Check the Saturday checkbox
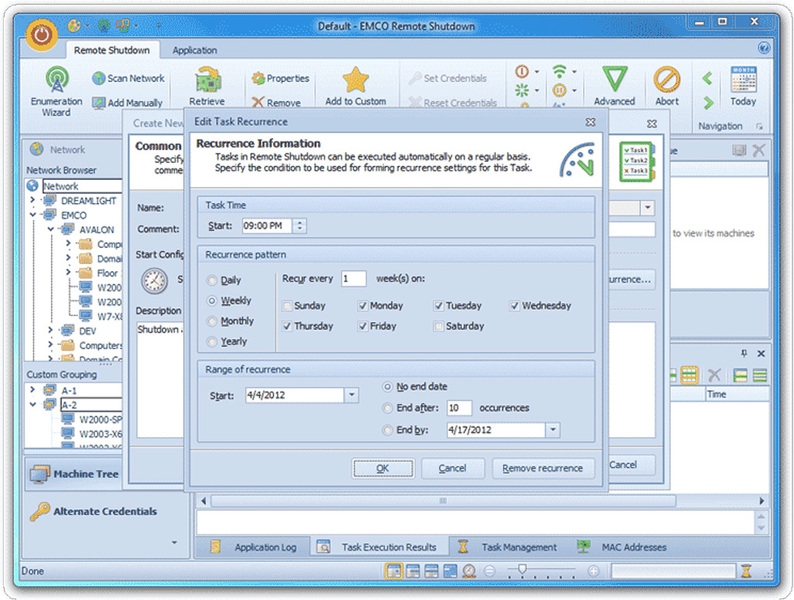Image resolution: width=794 pixels, height=600 pixels. coord(439,326)
